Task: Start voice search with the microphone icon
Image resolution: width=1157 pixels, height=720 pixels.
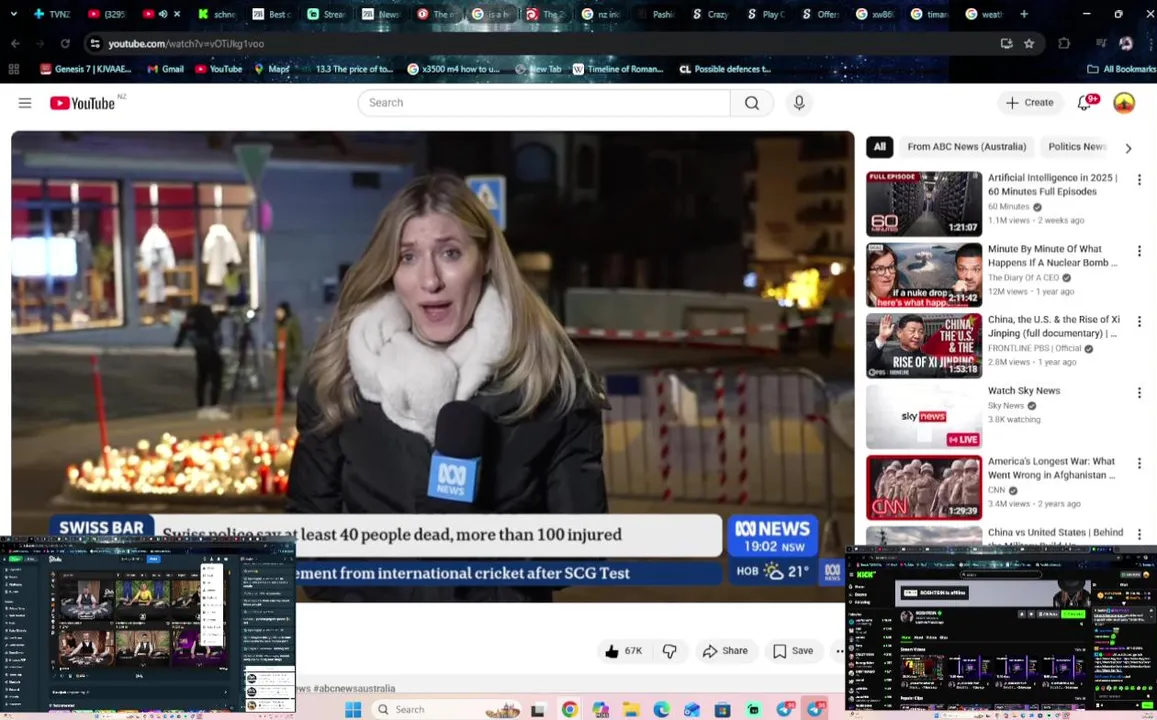Action: (x=799, y=103)
